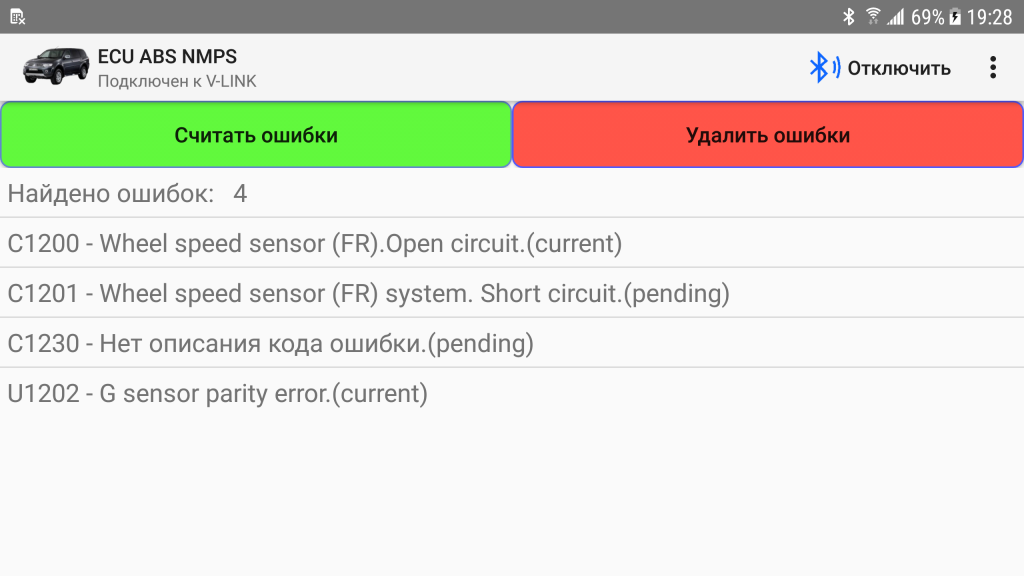Open the three-dot overflow menu
The width and height of the screenshot is (1024, 576).
(992, 68)
